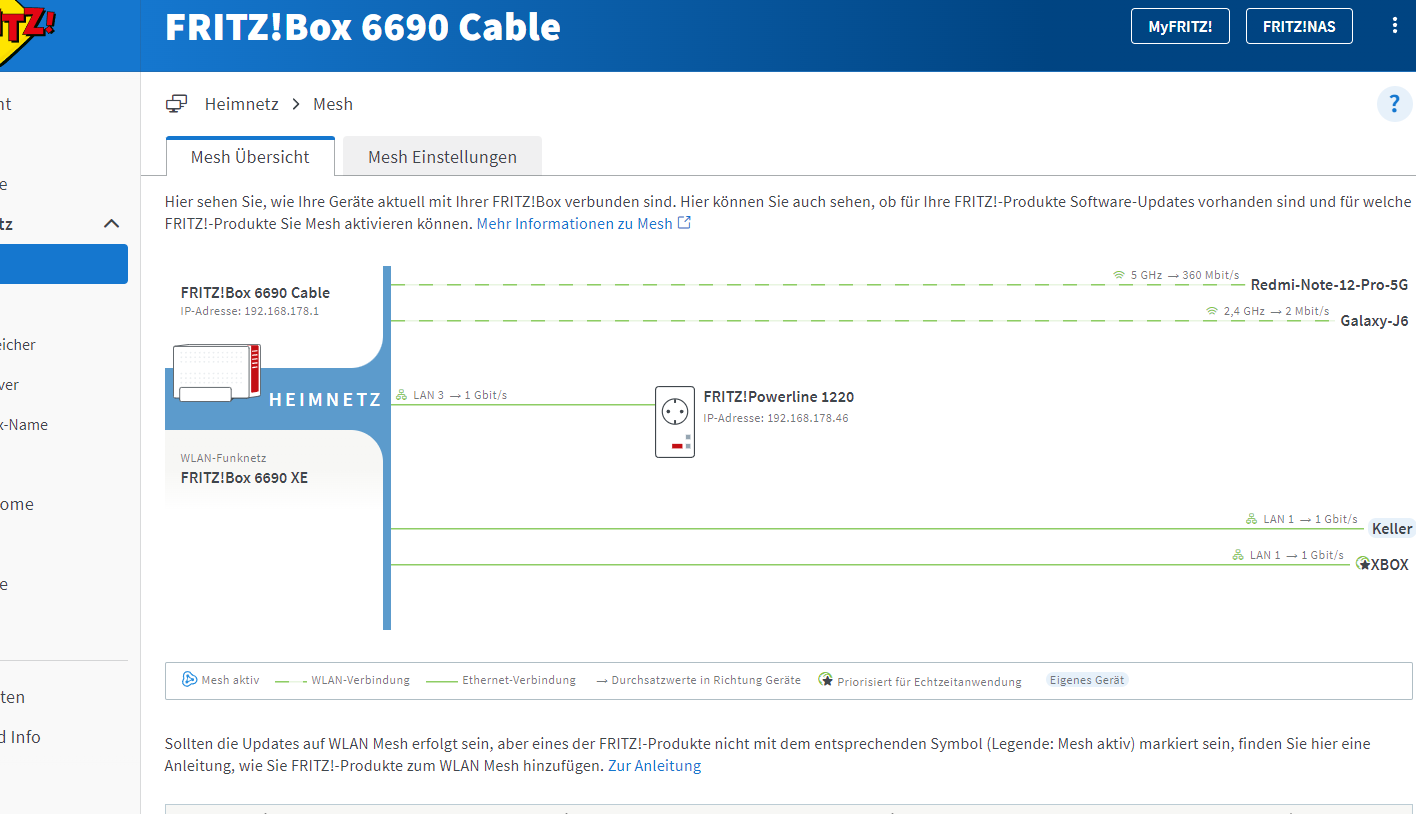This screenshot has width=1416, height=814.
Task: Click the FRITZ!Powerline 1220 adapter image
Action: 675,422
